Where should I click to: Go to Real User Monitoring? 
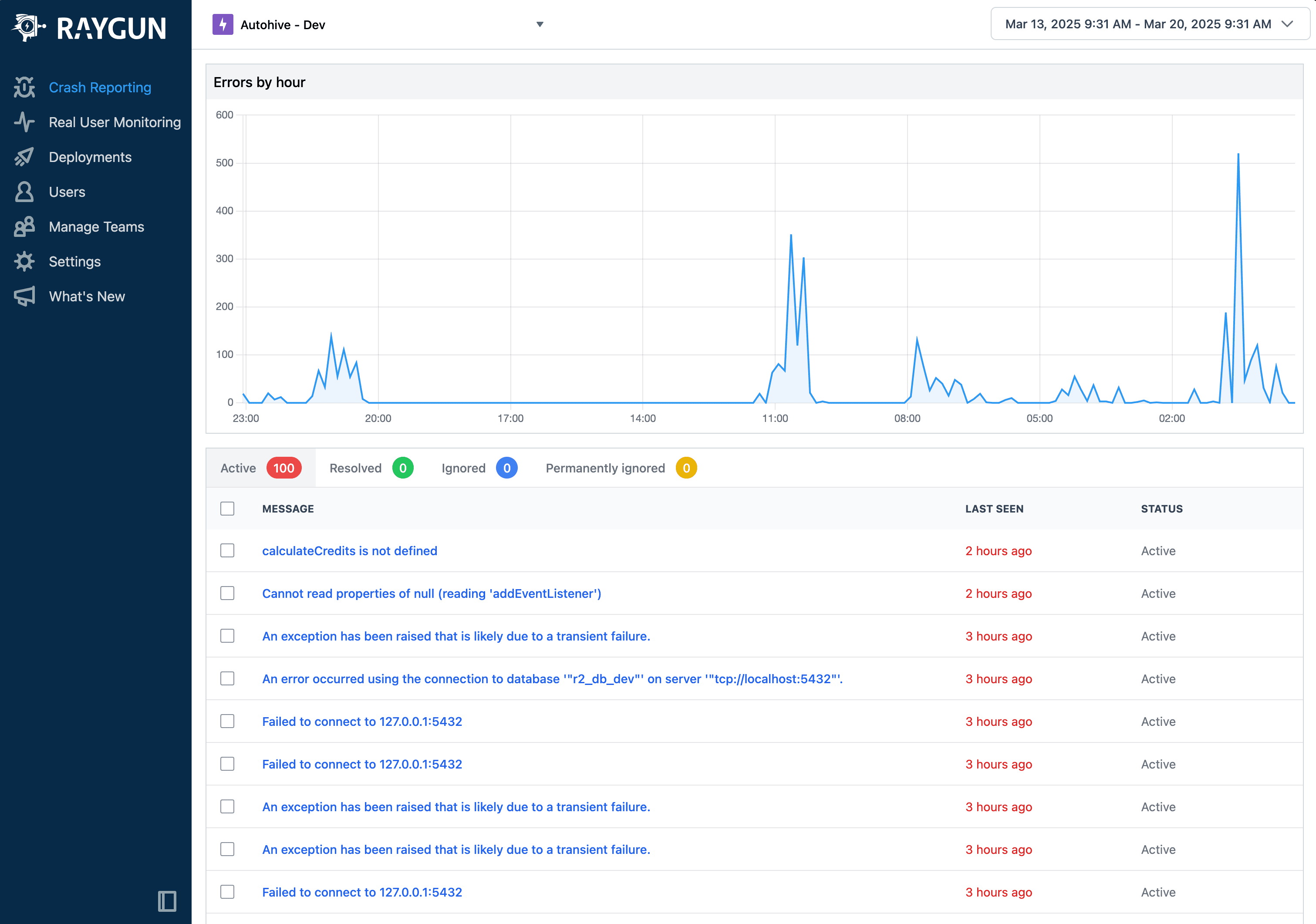pyautogui.click(x=115, y=122)
